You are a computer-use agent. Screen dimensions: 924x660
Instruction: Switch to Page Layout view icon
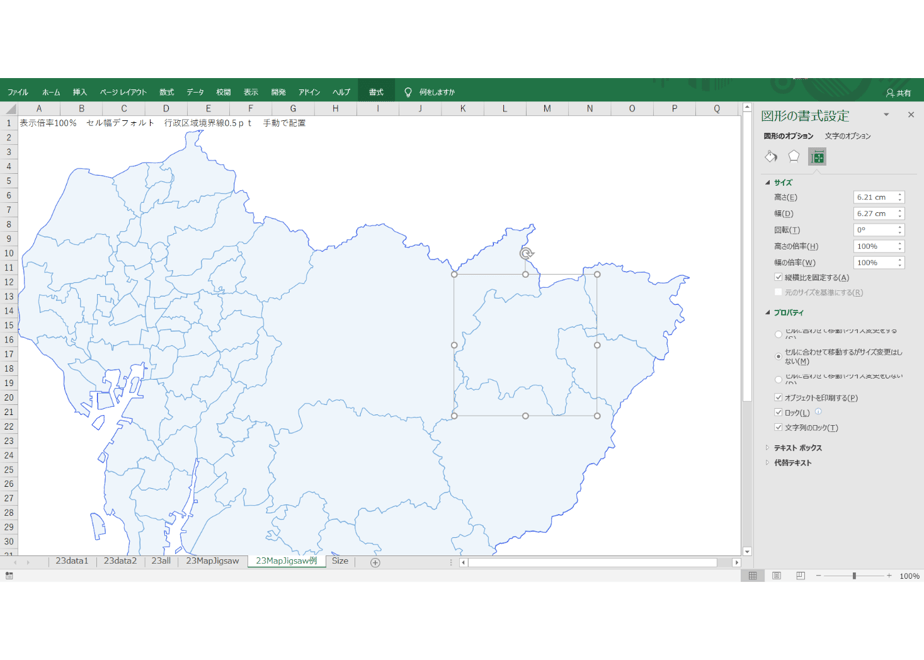[x=777, y=576]
